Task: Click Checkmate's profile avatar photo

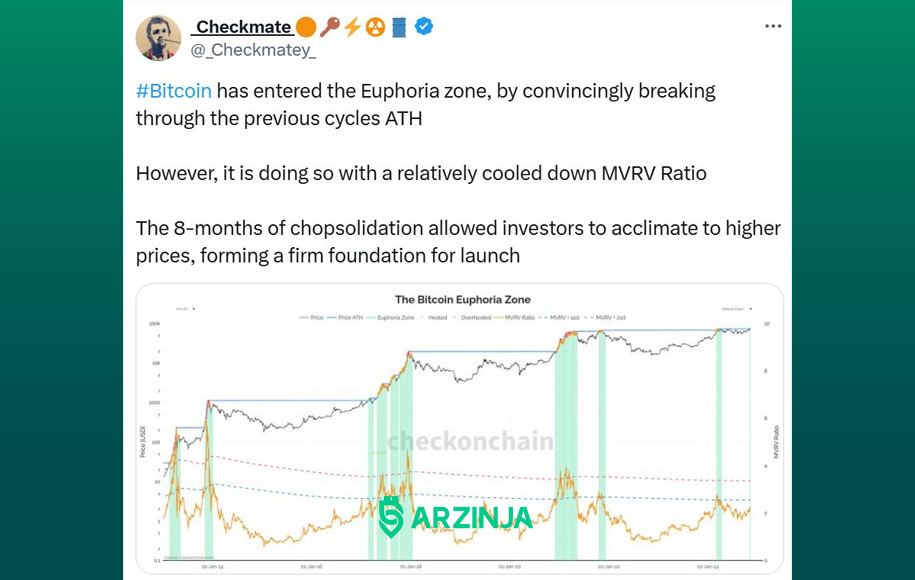Action: (158, 38)
